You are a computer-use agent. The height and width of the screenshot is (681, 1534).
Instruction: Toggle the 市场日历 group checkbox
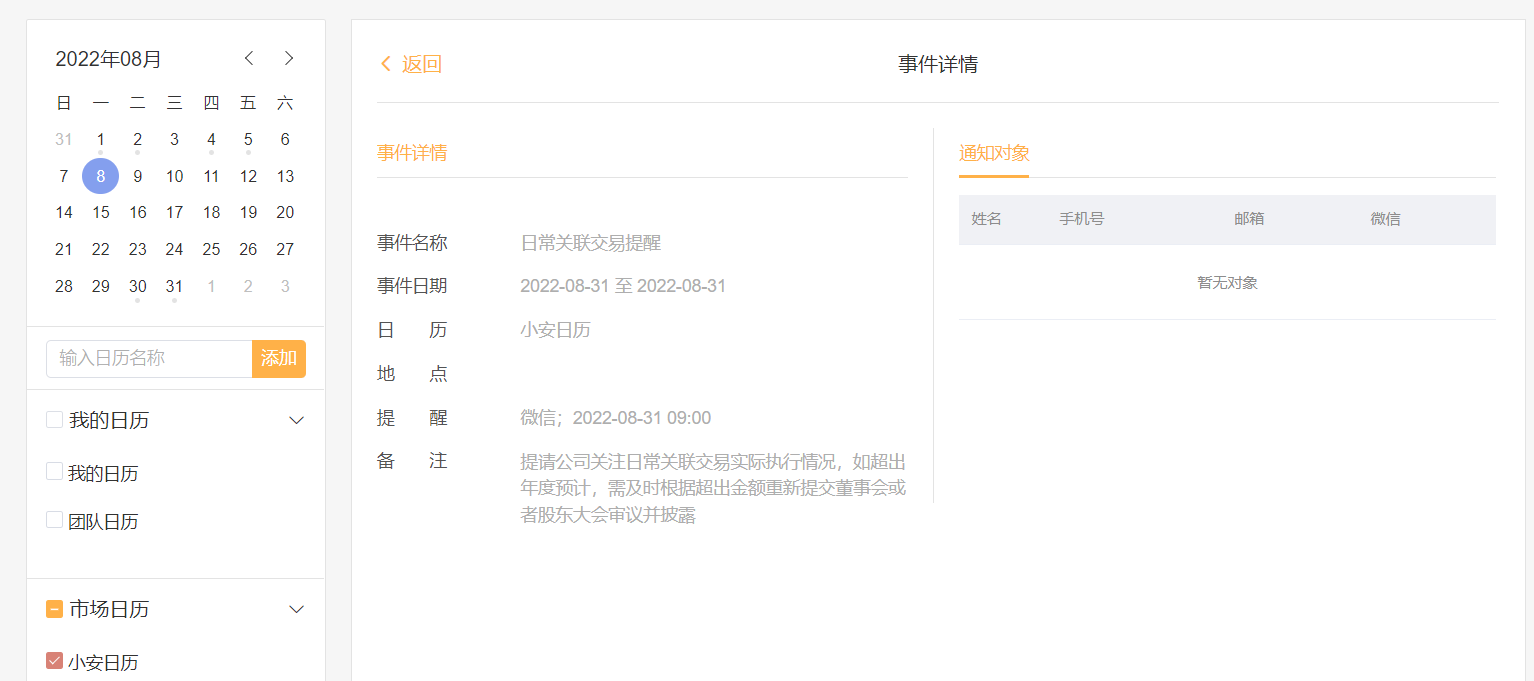click(x=54, y=608)
